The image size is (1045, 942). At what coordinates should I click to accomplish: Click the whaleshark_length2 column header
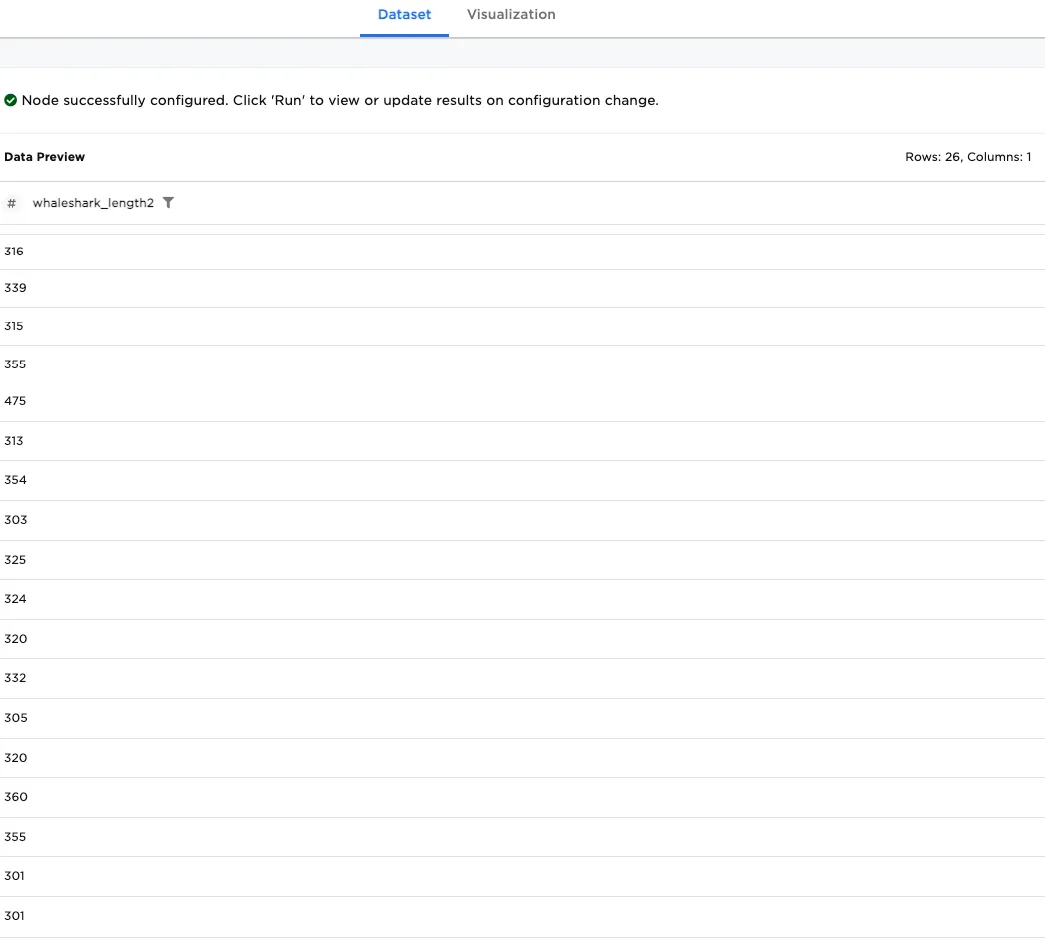[x=93, y=203]
